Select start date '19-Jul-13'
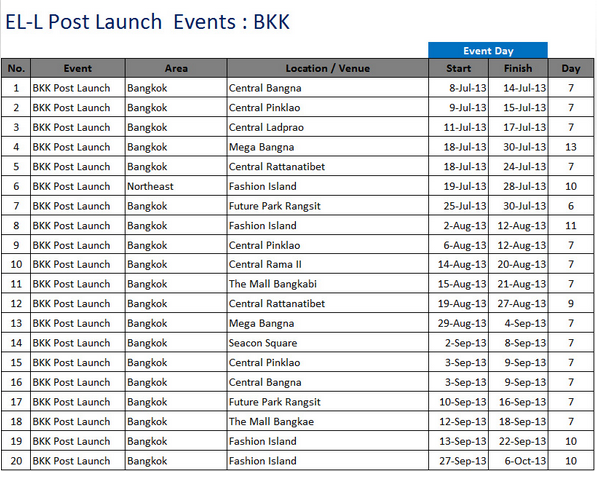597x489 pixels. point(458,186)
